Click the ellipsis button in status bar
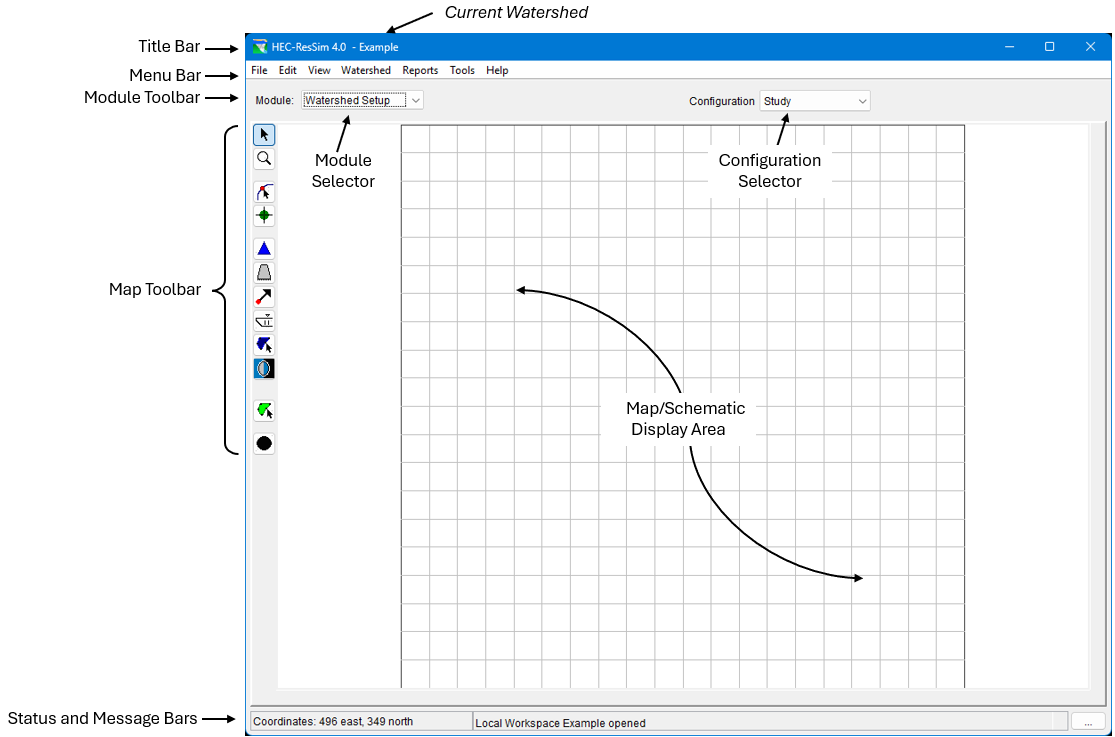Viewport: 1115px width, 737px height. pos(1088,721)
